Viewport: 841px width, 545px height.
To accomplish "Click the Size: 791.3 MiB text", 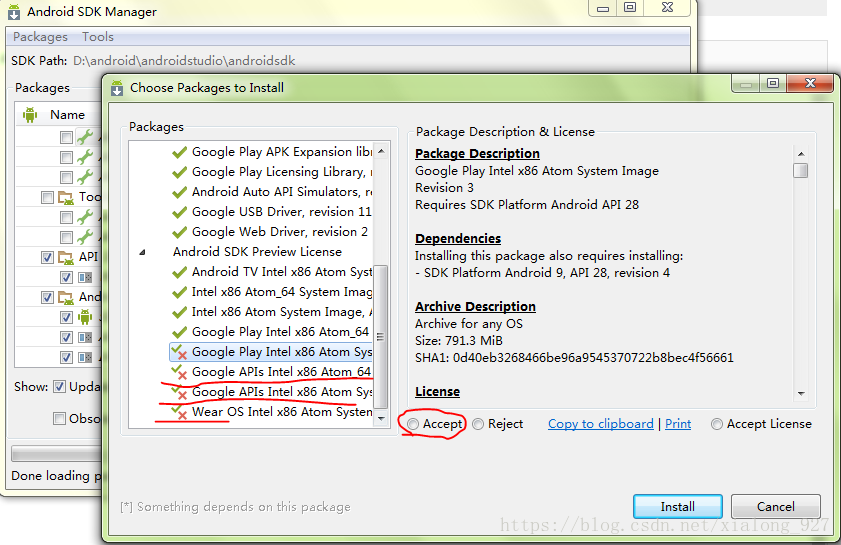I will click(x=459, y=341).
